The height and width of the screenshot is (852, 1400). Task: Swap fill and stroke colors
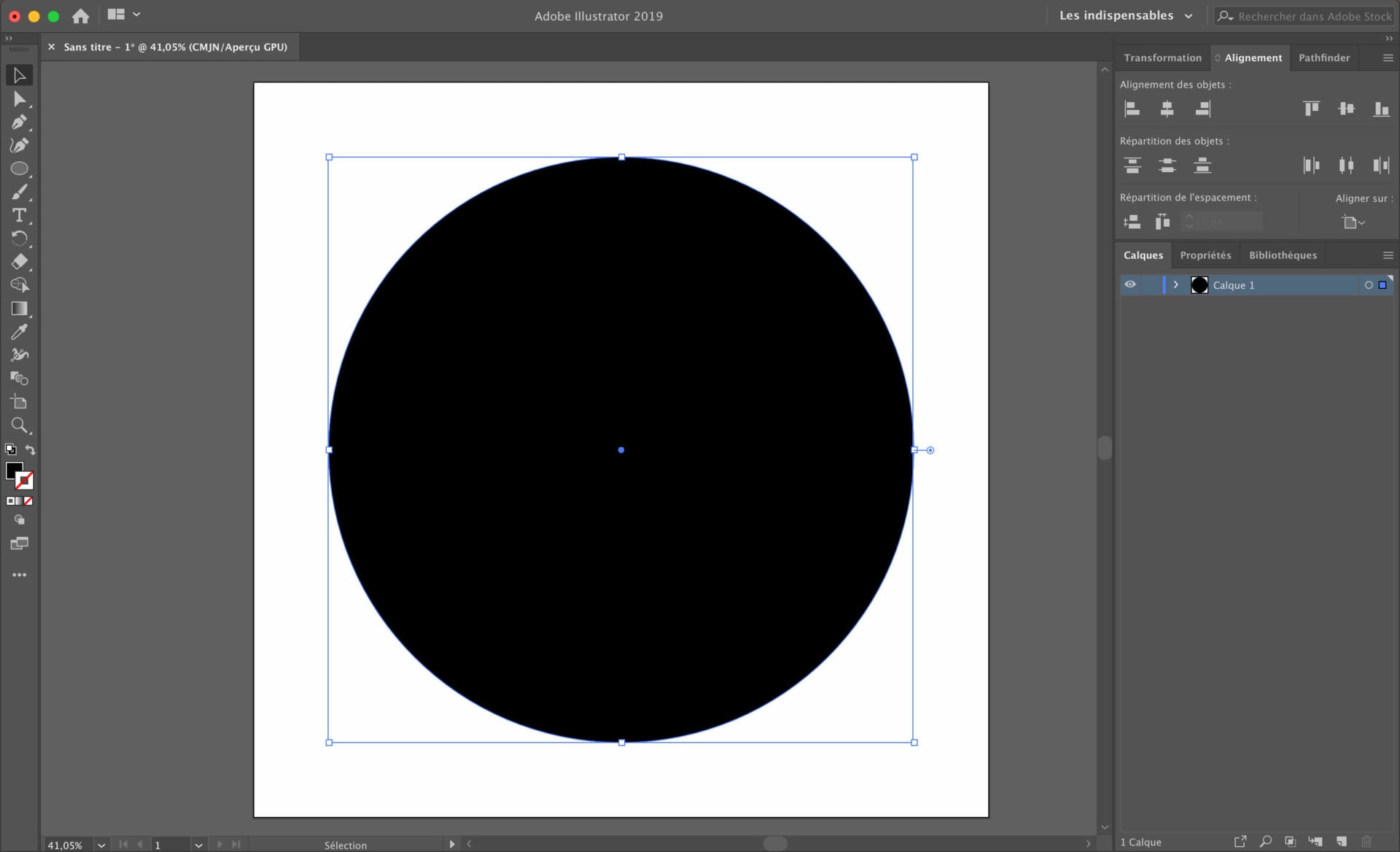coord(31,449)
